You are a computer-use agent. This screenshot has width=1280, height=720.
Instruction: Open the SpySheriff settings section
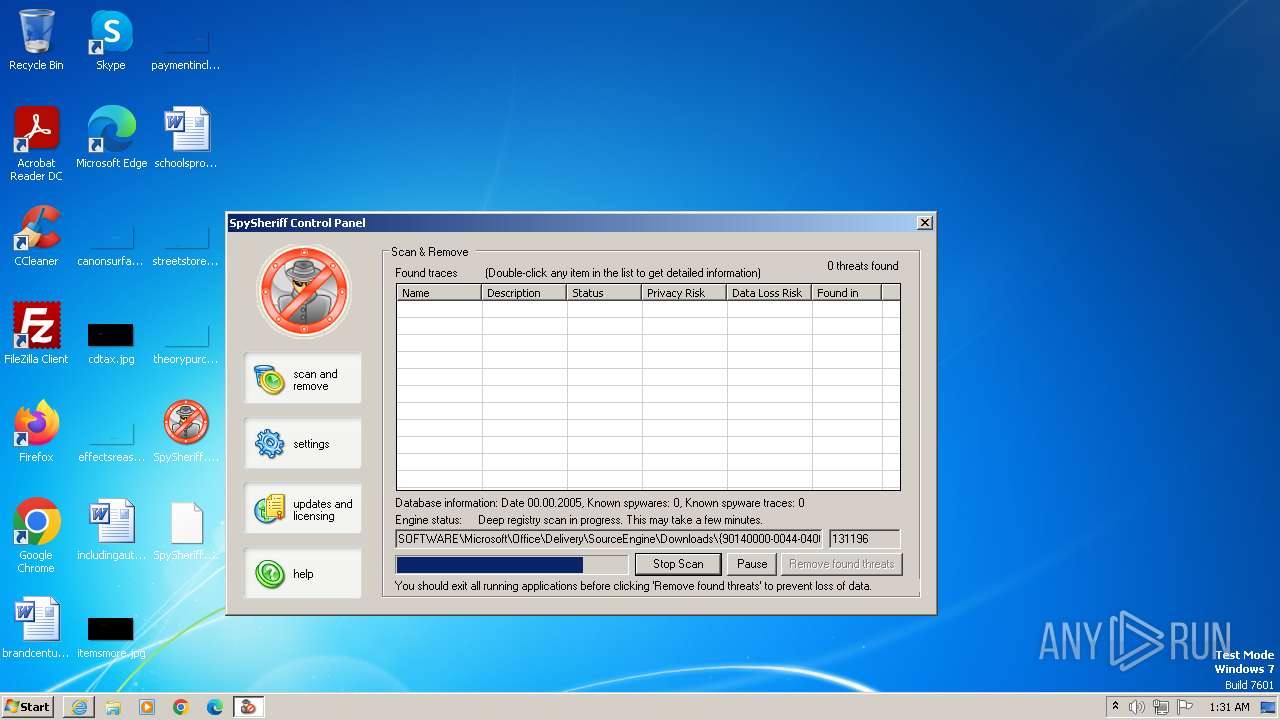(x=303, y=444)
